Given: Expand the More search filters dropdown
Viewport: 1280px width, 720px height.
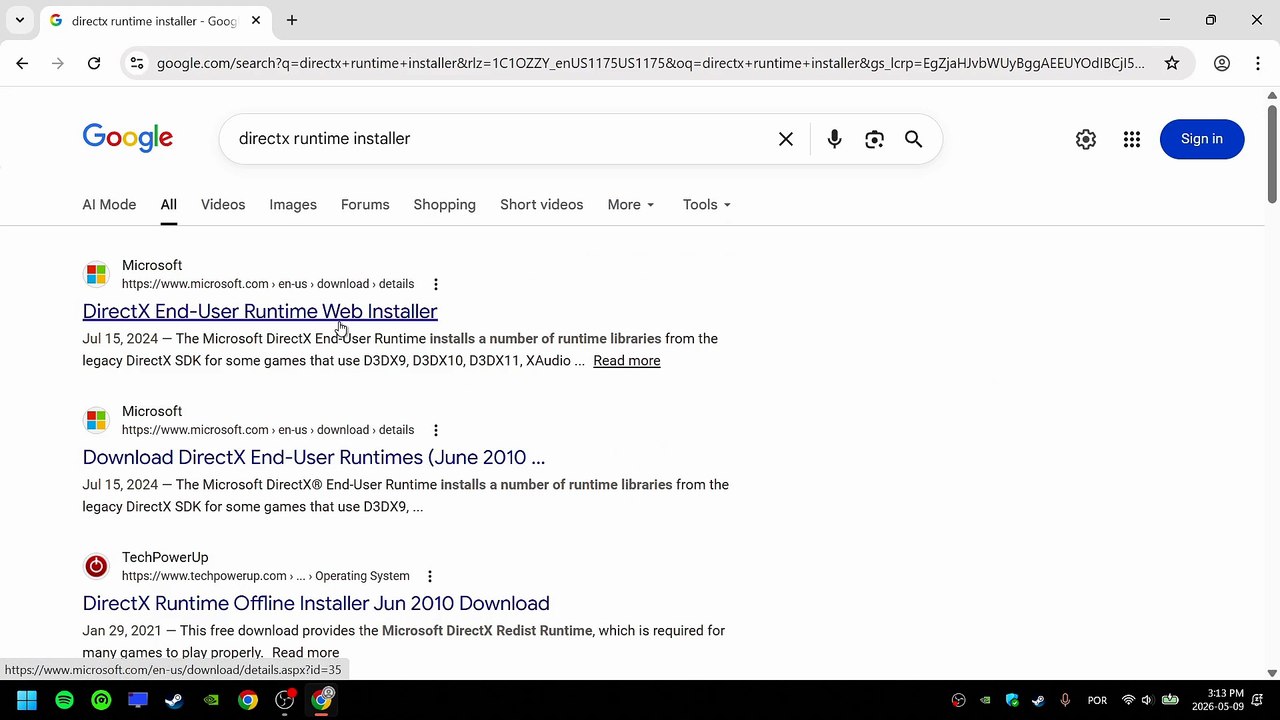Looking at the screenshot, I should click(x=631, y=205).
